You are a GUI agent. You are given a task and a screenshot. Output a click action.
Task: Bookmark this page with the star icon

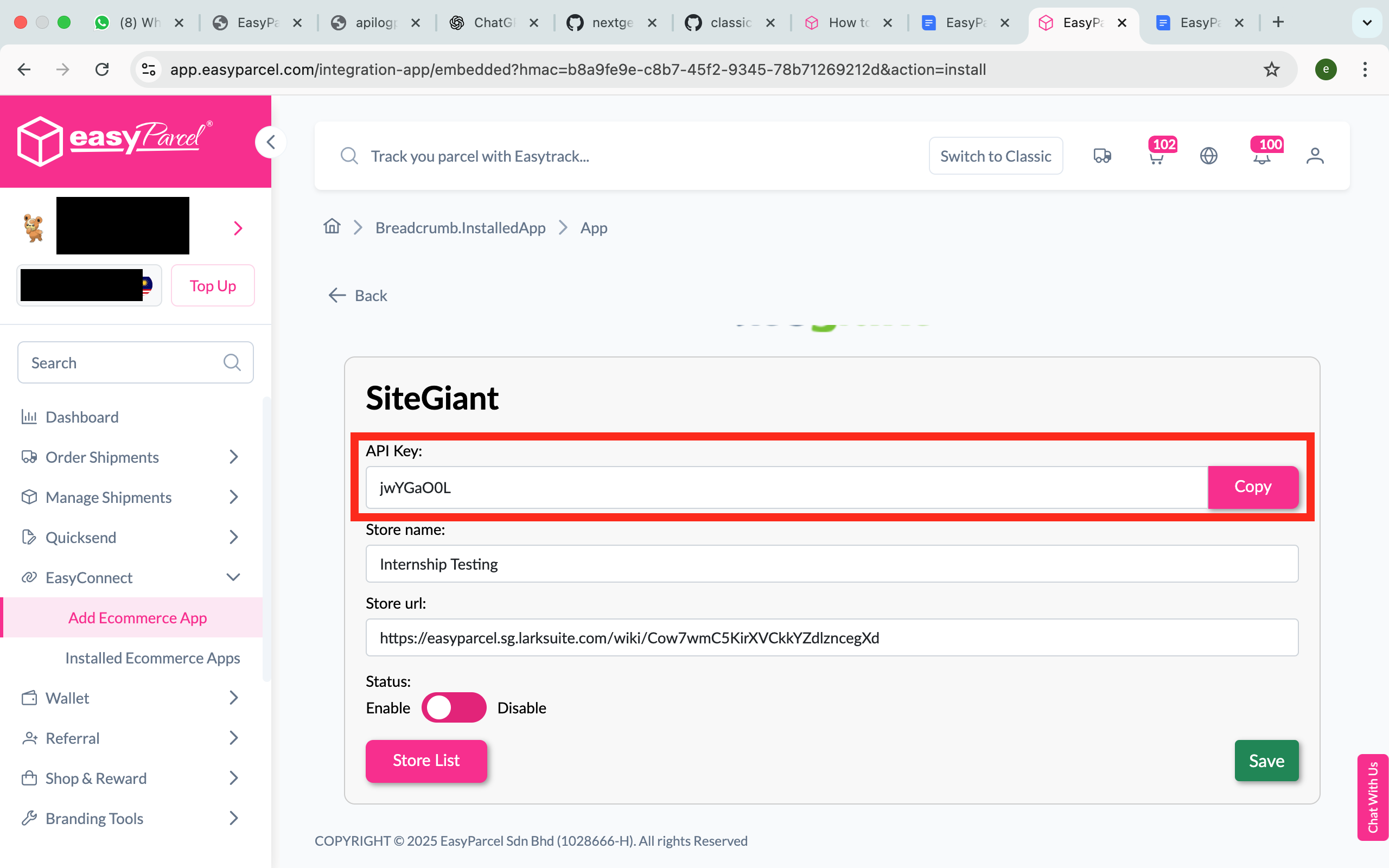click(x=1271, y=69)
